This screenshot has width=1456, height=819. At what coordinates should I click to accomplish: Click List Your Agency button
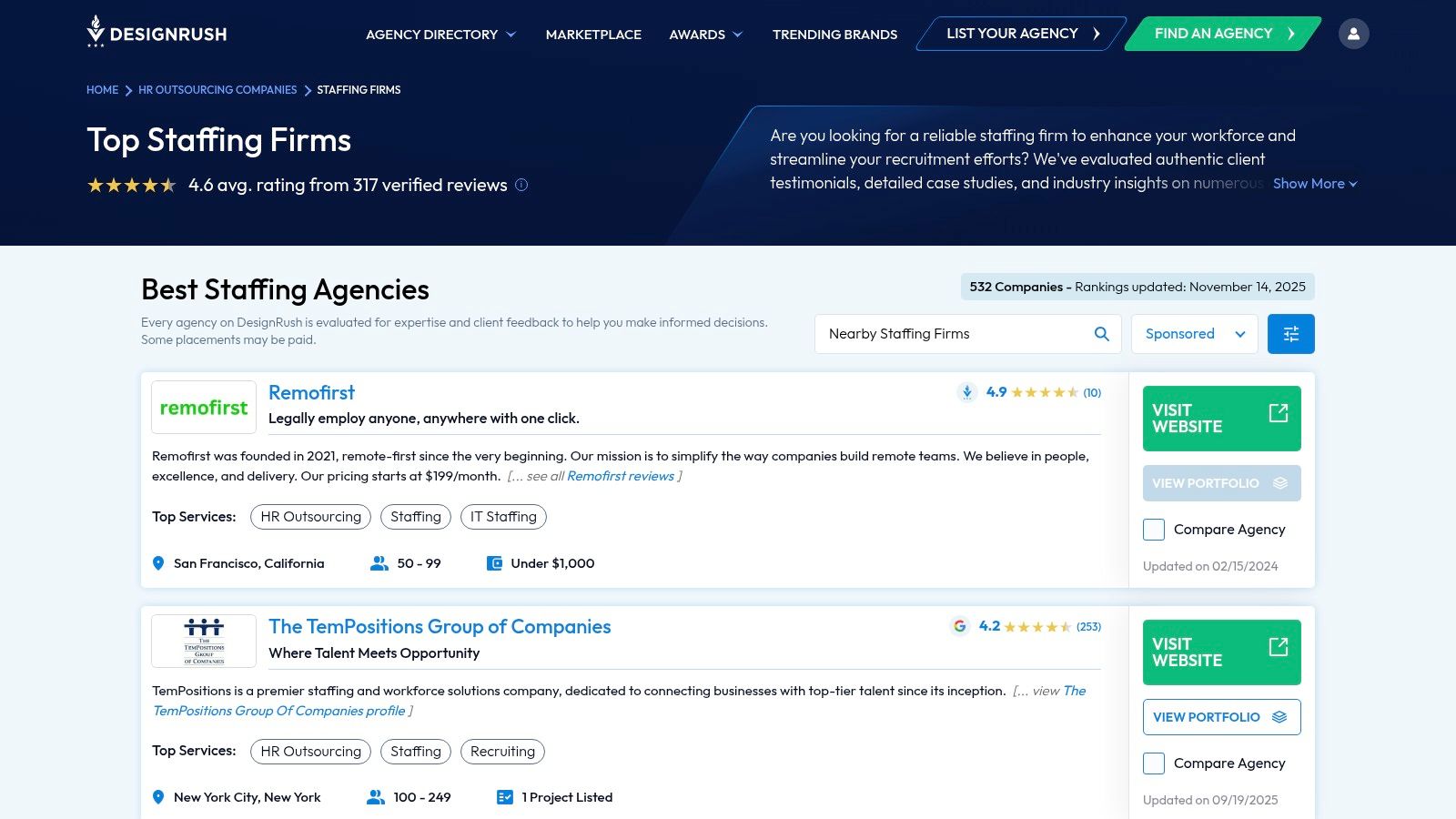(x=1021, y=34)
